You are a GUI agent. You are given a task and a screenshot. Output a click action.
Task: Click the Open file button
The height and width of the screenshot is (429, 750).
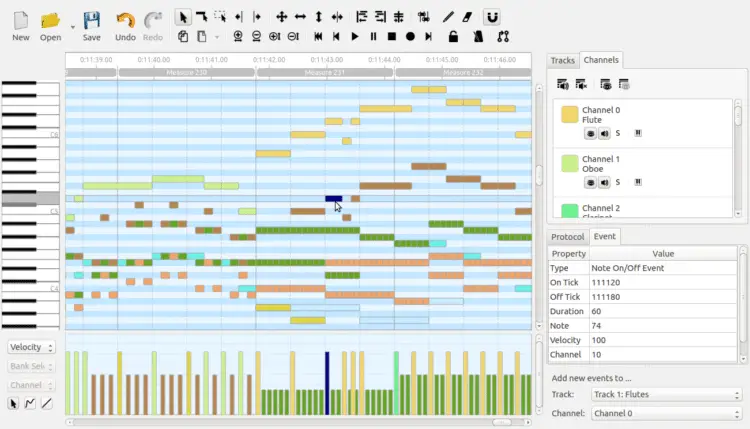[50, 24]
